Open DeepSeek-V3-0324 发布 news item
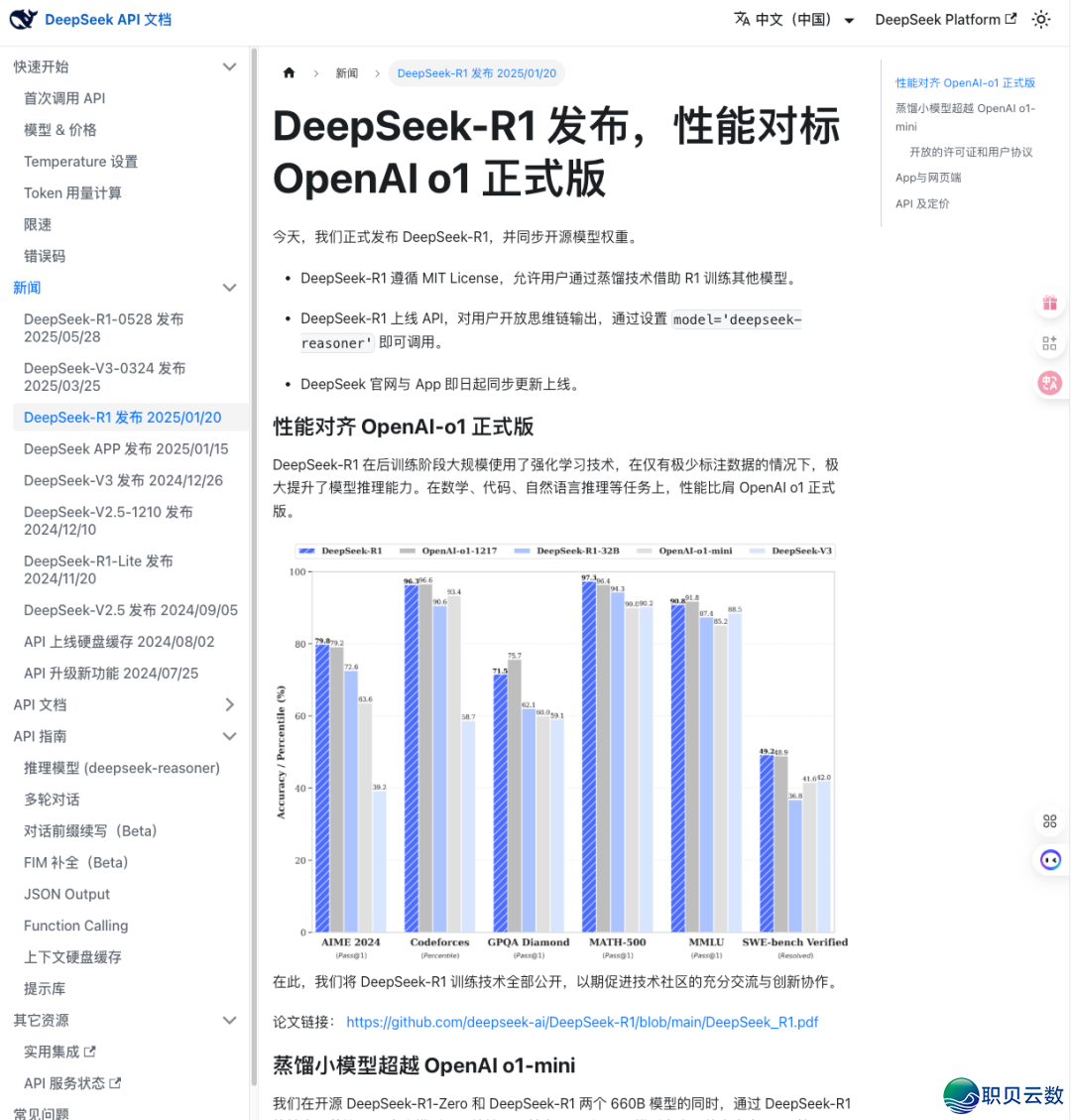This screenshot has width=1071, height=1120. pyautogui.click(x=104, y=376)
